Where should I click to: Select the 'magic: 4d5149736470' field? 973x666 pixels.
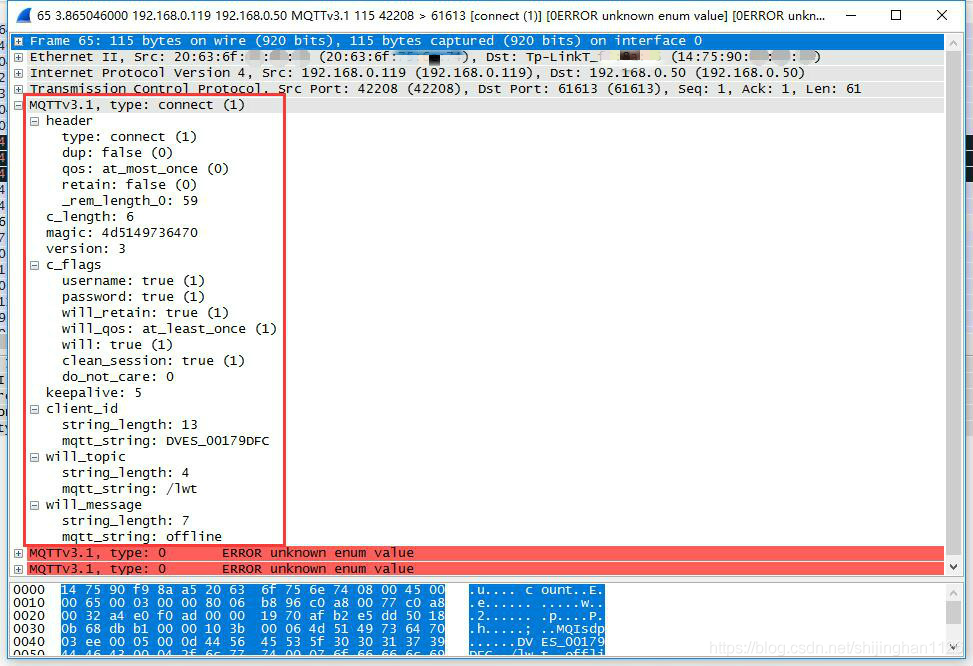(122, 233)
